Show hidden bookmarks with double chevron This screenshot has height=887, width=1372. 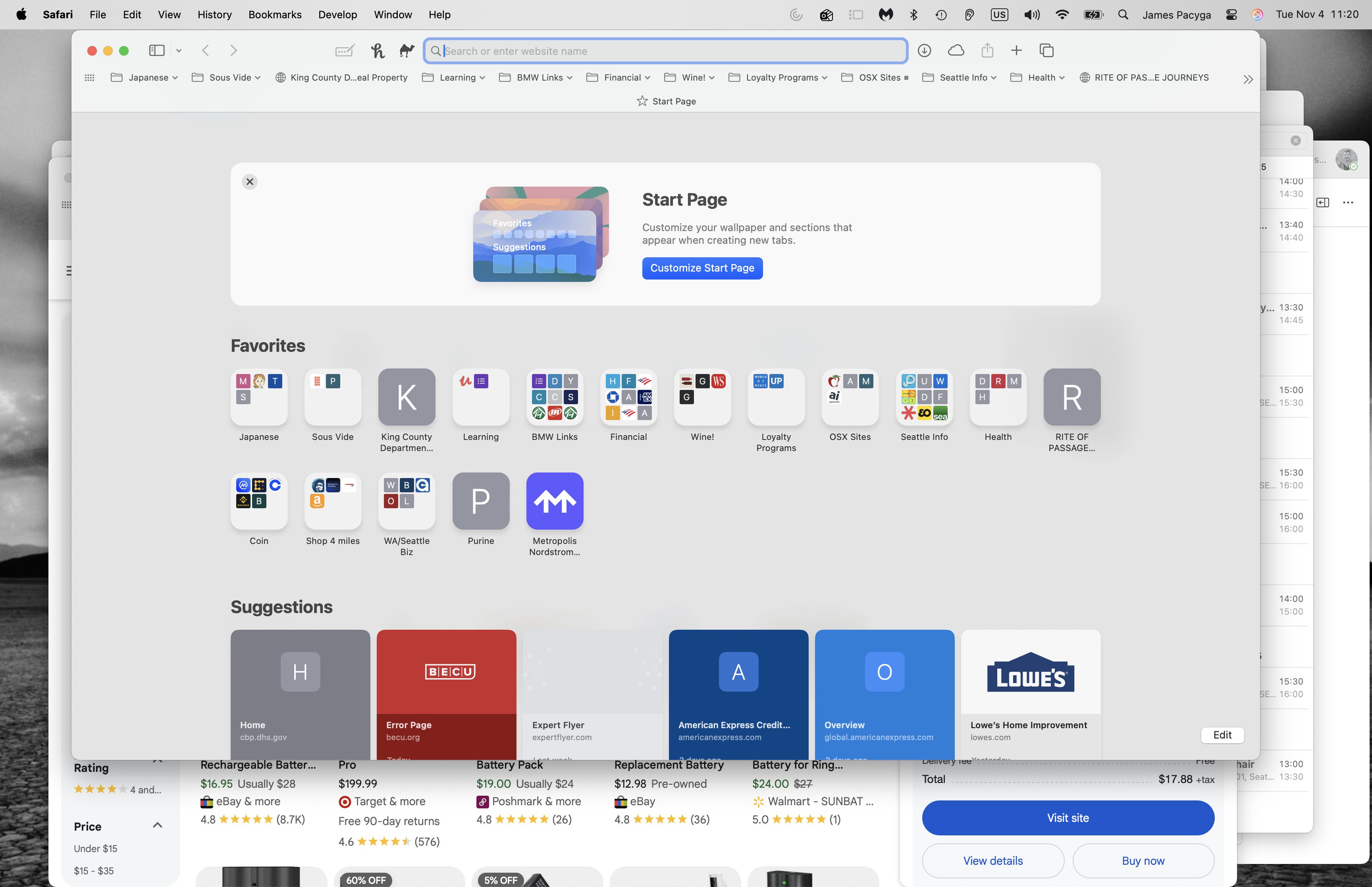(1248, 79)
